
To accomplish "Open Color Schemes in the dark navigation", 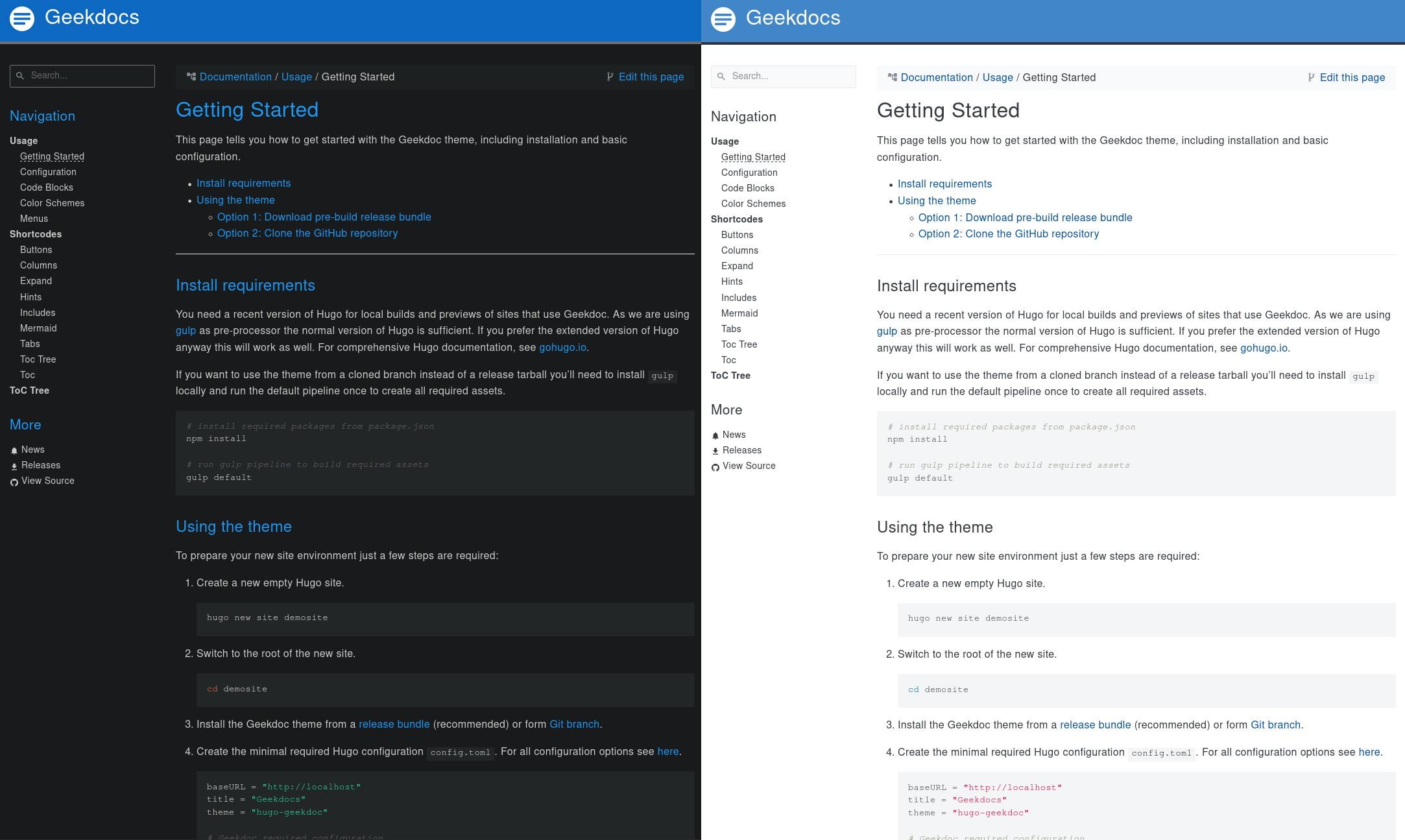I will pos(52,203).
